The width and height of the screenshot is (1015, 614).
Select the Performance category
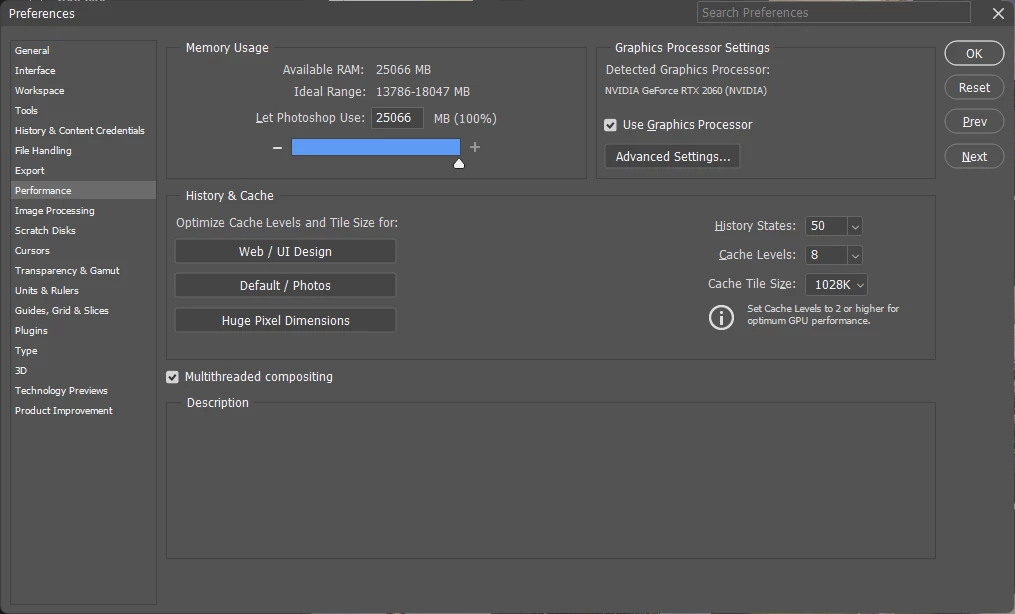[83, 190]
